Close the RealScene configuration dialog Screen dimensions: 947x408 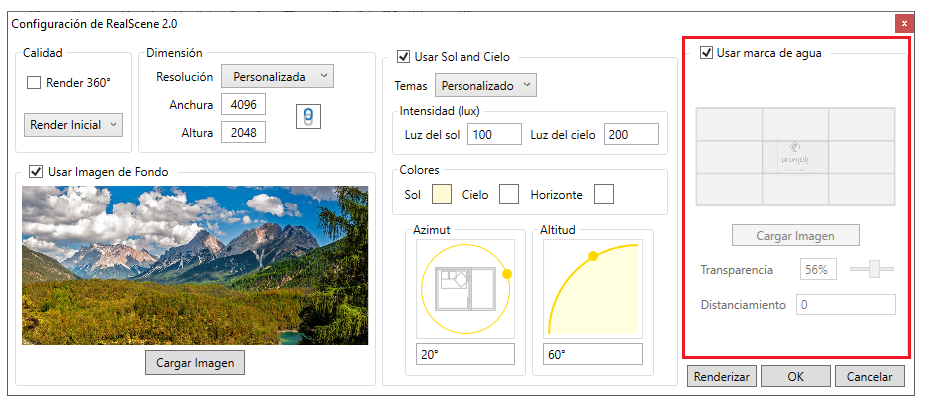pyautogui.click(x=904, y=23)
